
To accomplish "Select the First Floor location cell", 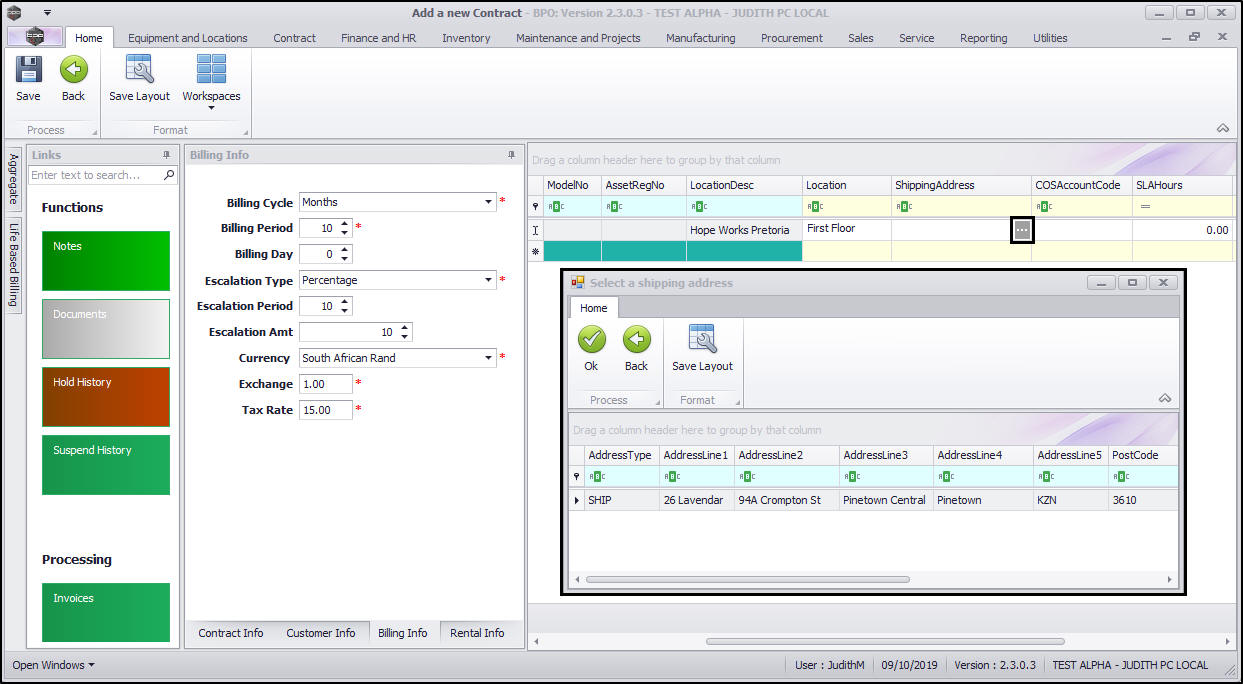I will 847,229.
